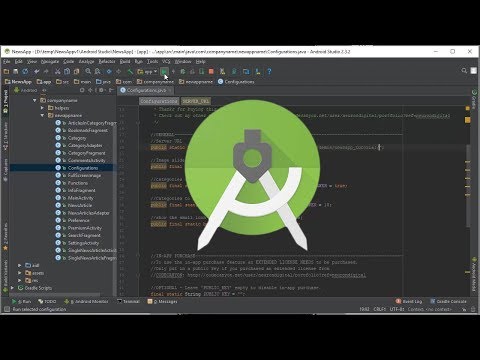Click the Cut scissors icon
This screenshot has height=360, width=480.
[x=57, y=71]
